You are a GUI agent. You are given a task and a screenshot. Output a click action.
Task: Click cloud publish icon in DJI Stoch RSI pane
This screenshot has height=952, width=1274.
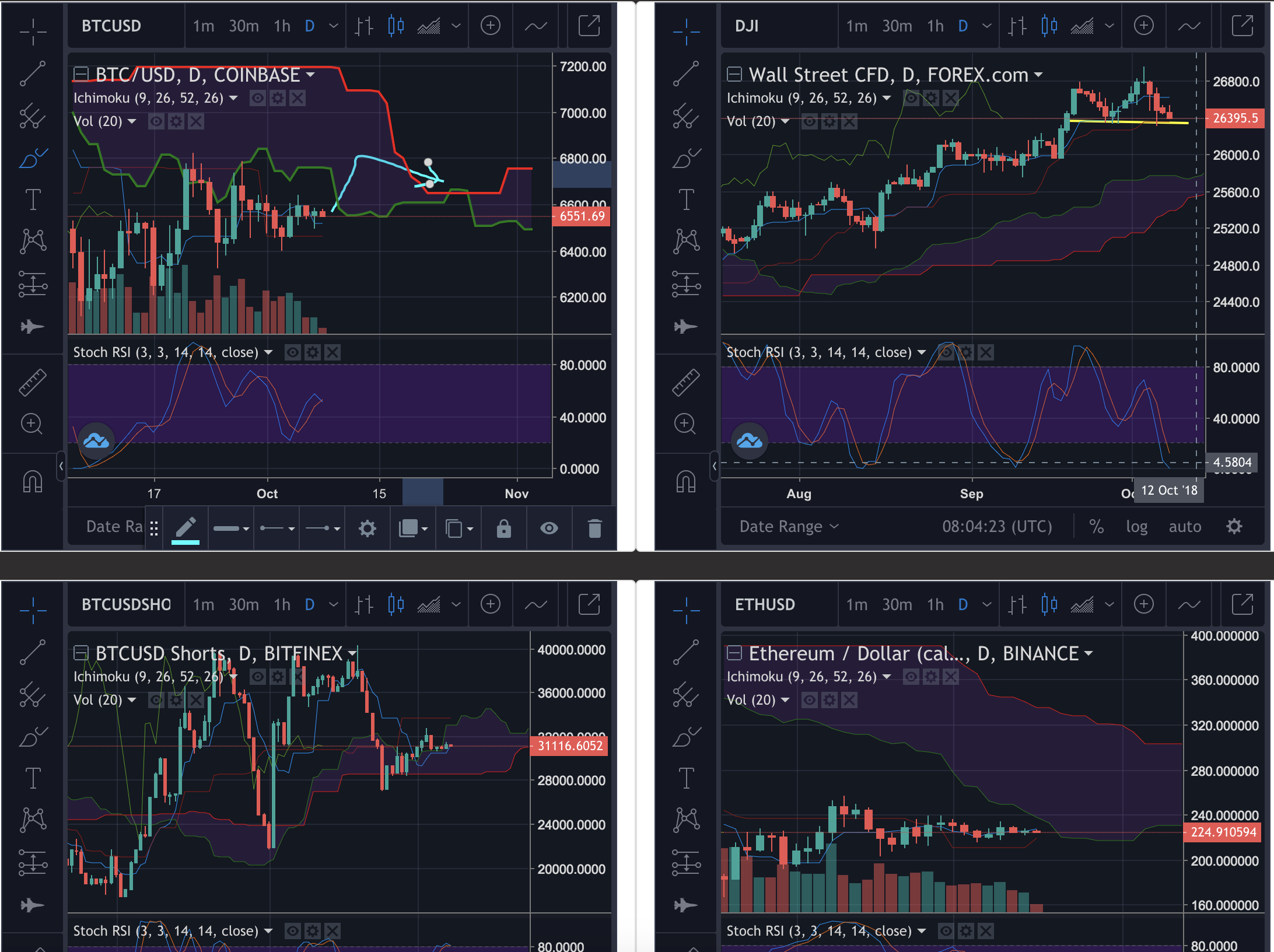[x=750, y=441]
